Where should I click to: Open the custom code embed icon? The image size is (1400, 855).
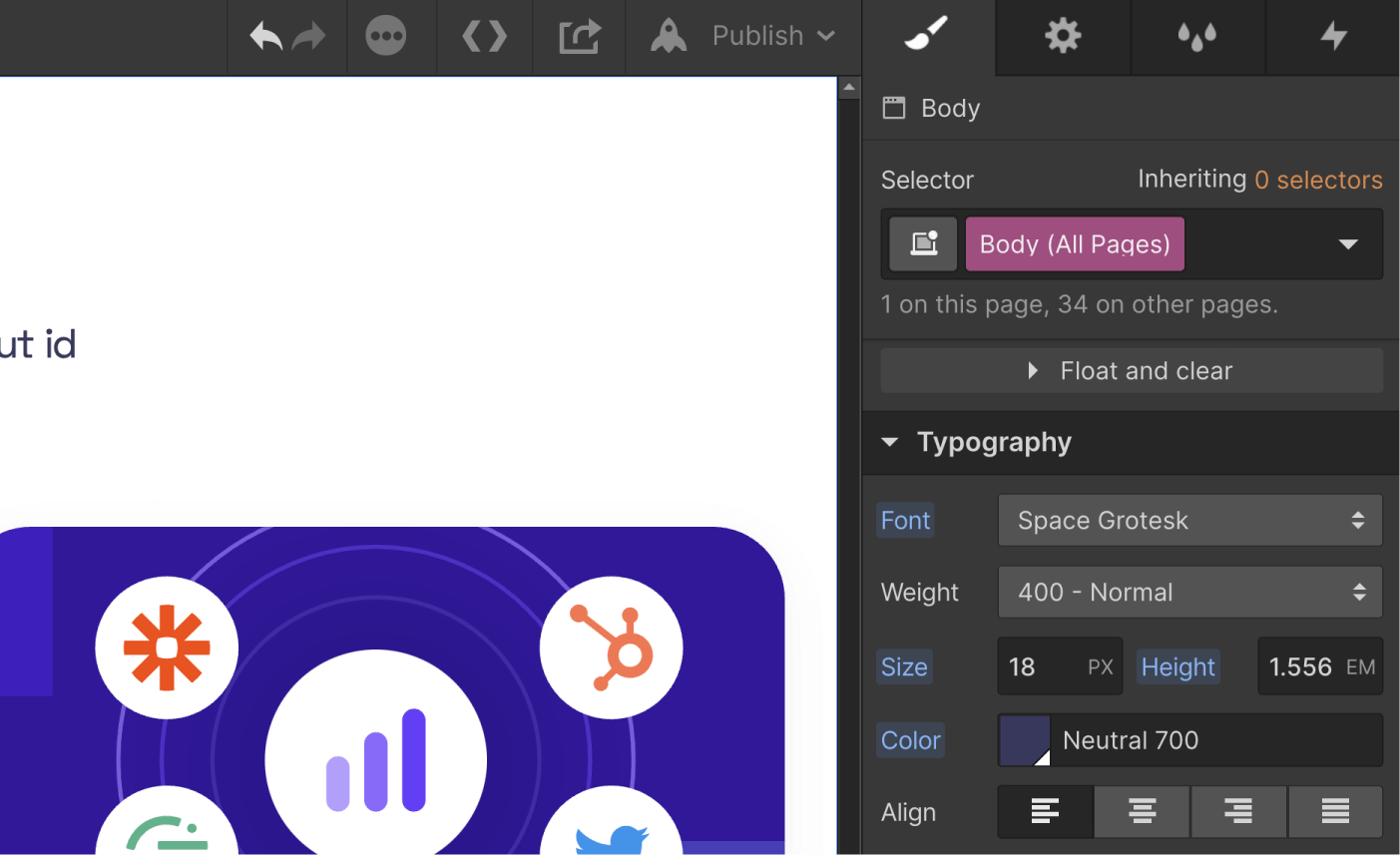[x=484, y=36]
